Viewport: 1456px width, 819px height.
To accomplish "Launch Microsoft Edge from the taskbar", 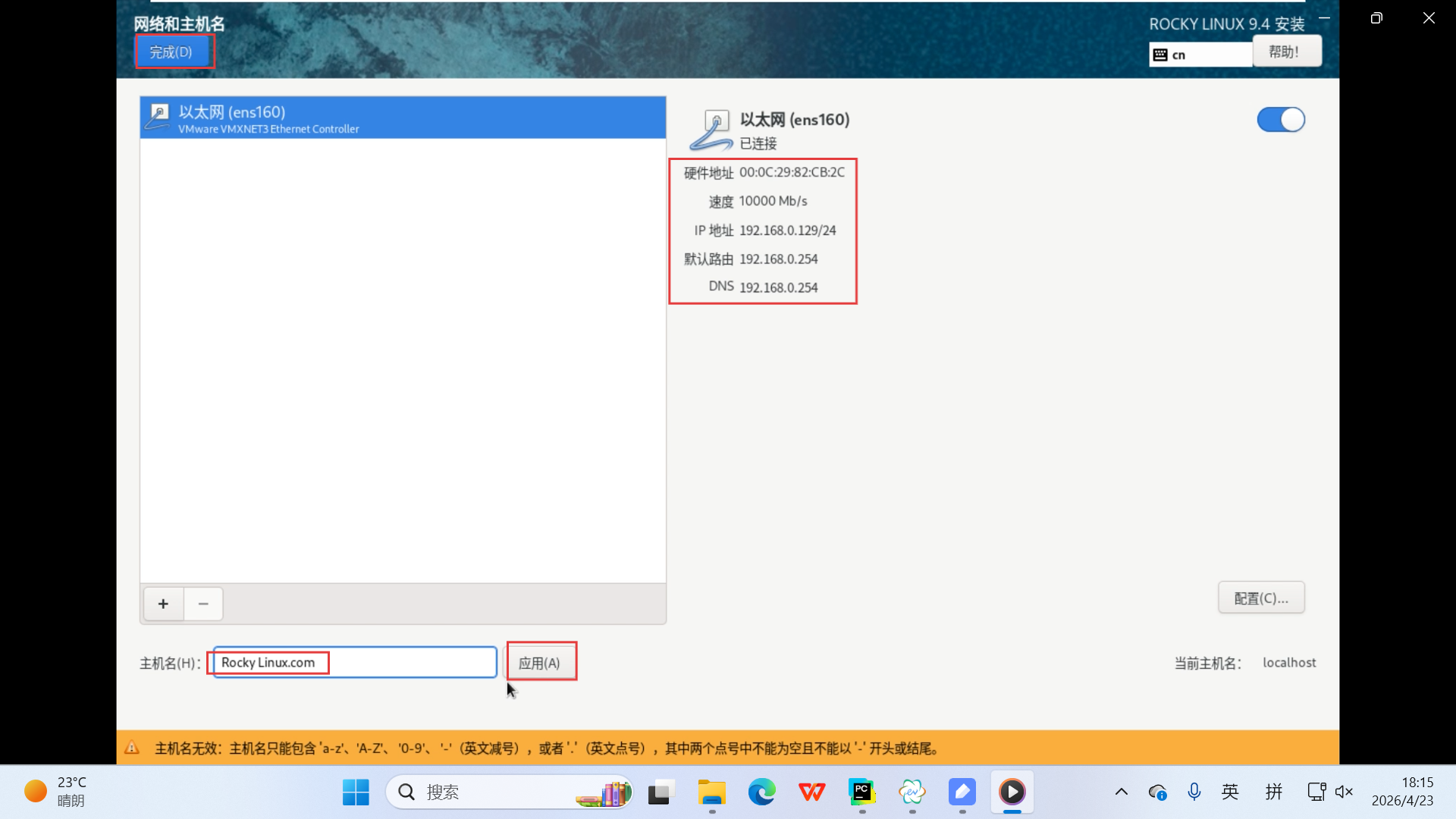I will (x=761, y=792).
